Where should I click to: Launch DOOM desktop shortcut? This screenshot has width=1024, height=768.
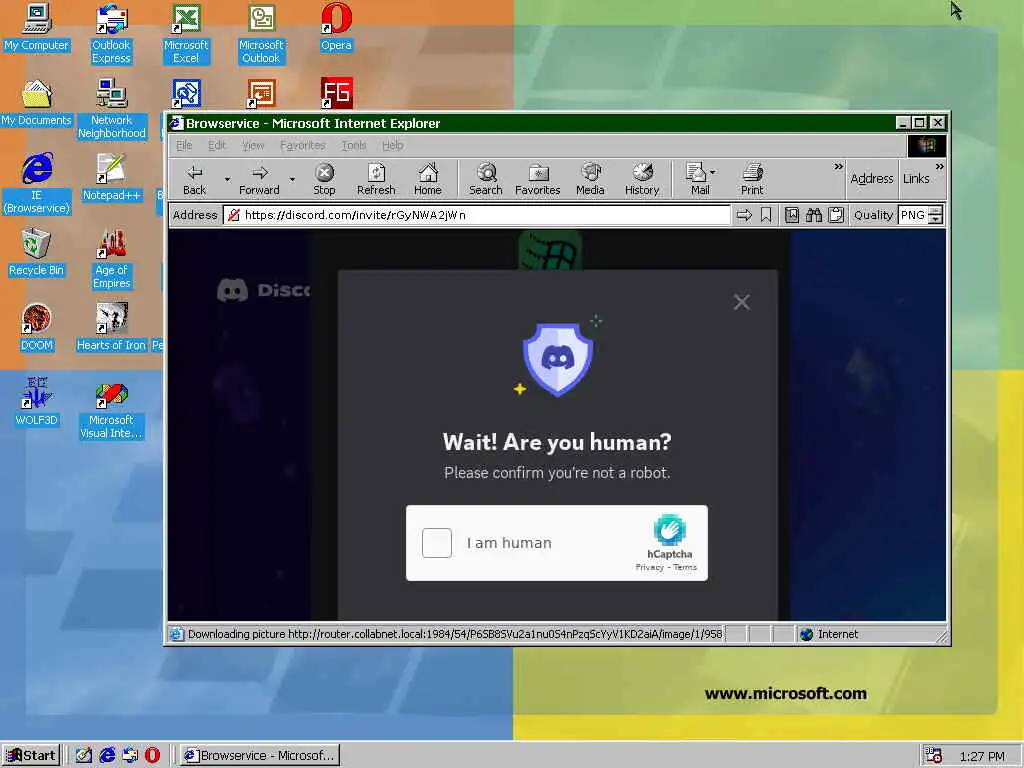click(x=36, y=327)
